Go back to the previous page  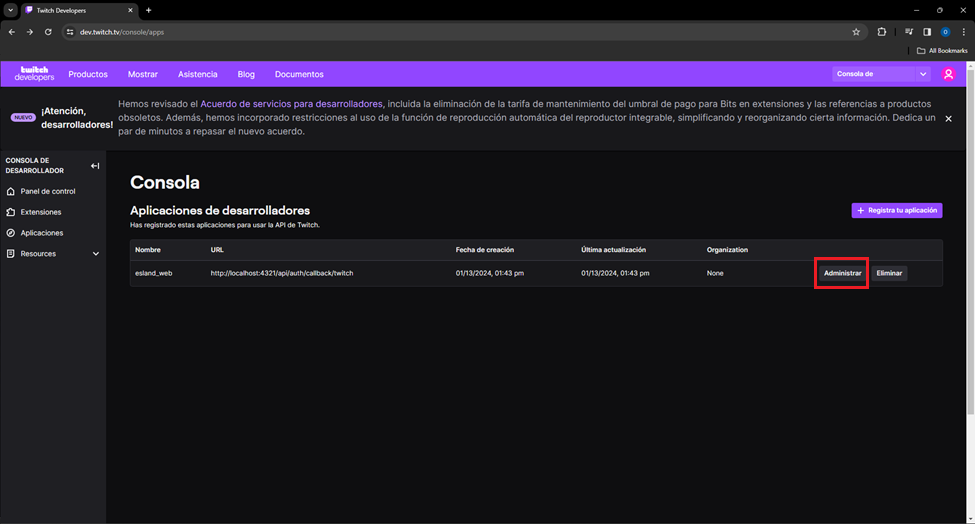pyautogui.click(x=12, y=32)
